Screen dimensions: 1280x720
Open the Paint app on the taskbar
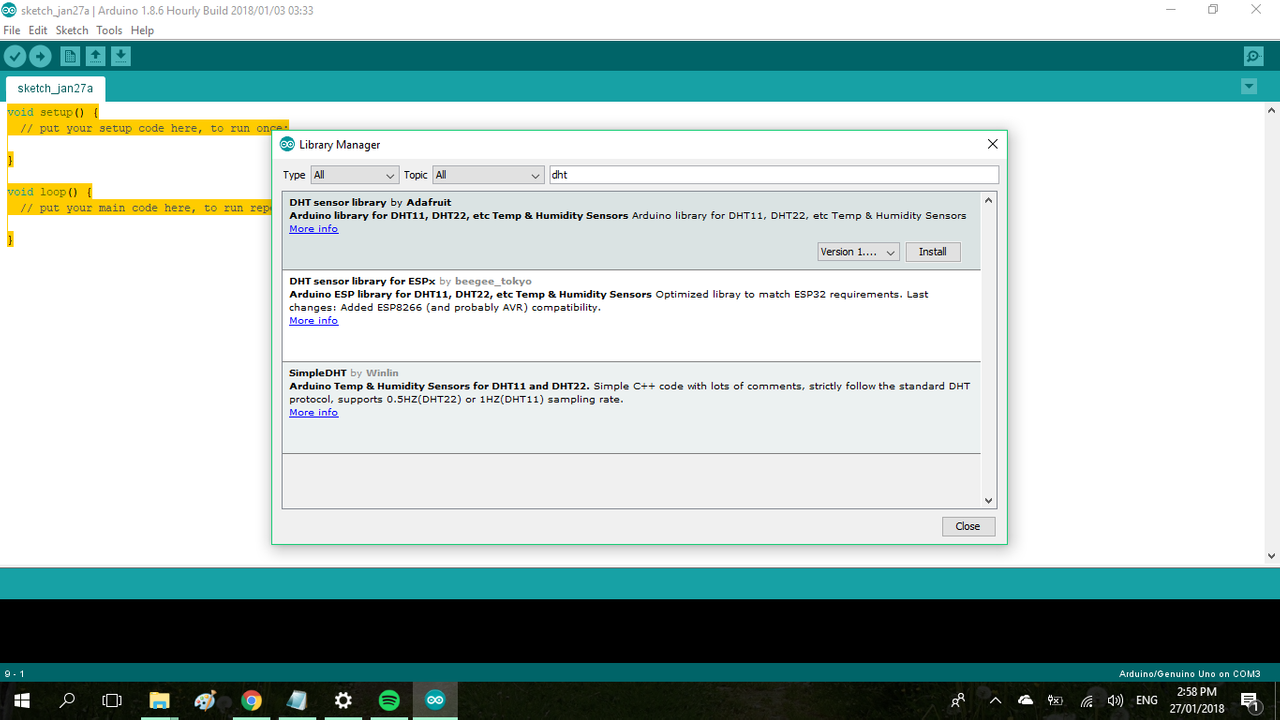pos(205,701)
